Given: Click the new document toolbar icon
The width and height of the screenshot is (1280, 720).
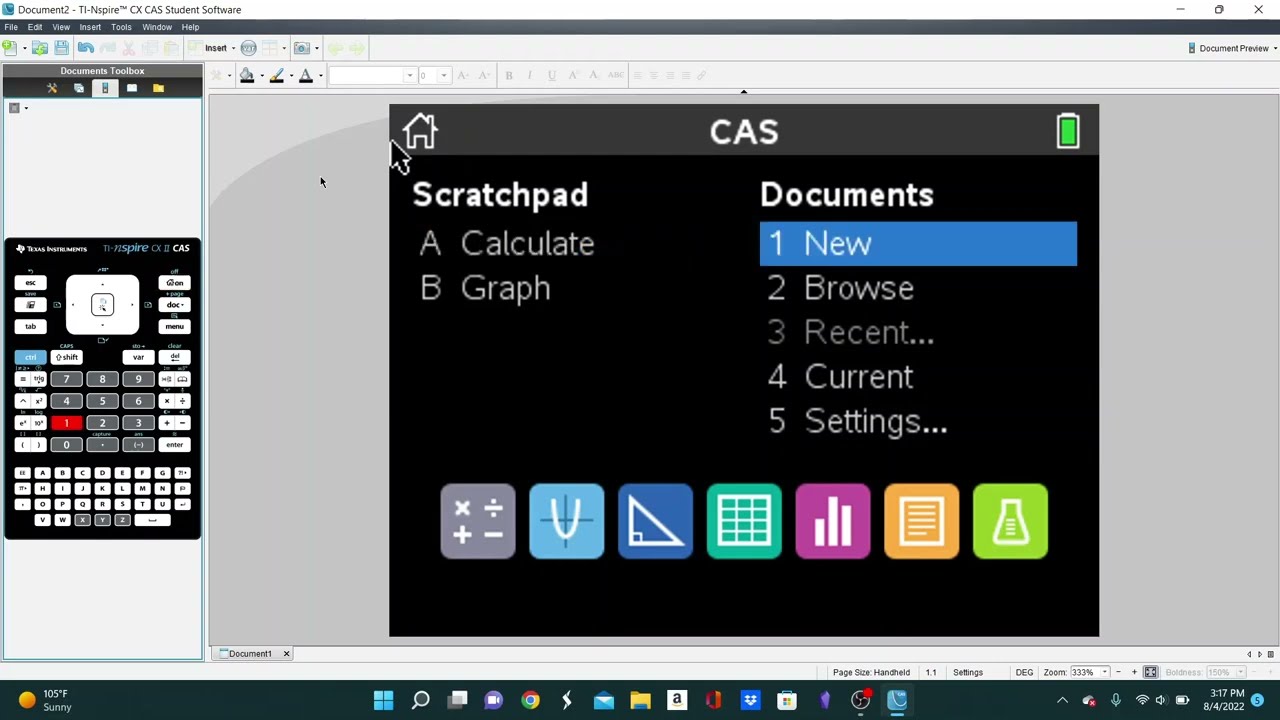Looking at the screenshot, I should point(9,48).
